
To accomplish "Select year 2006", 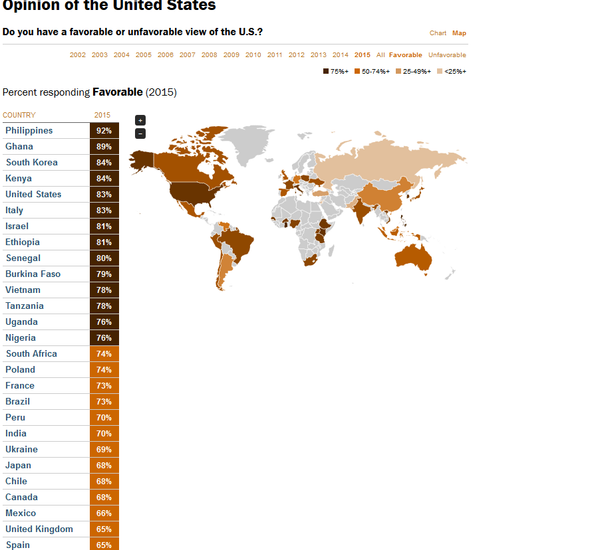I will (x=165, y=55).
